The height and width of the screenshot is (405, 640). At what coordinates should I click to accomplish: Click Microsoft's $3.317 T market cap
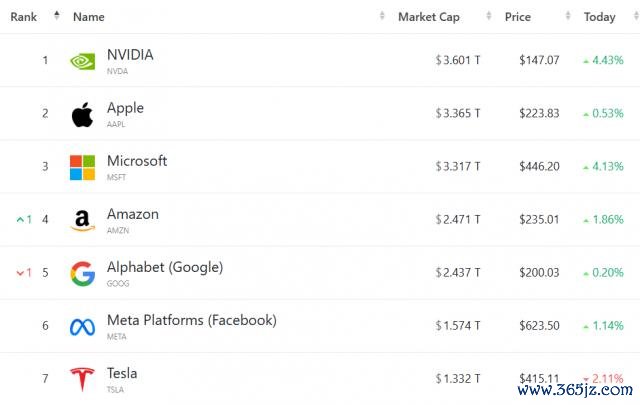(x=458, y=167)
